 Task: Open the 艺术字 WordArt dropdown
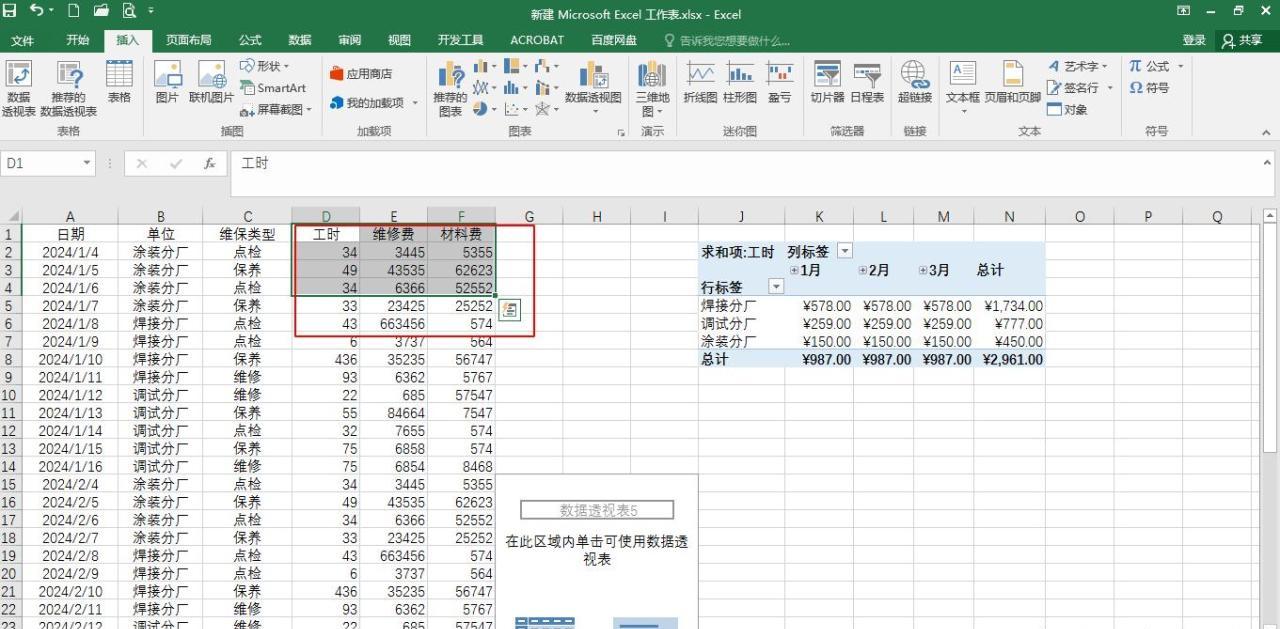point(1078,66)
